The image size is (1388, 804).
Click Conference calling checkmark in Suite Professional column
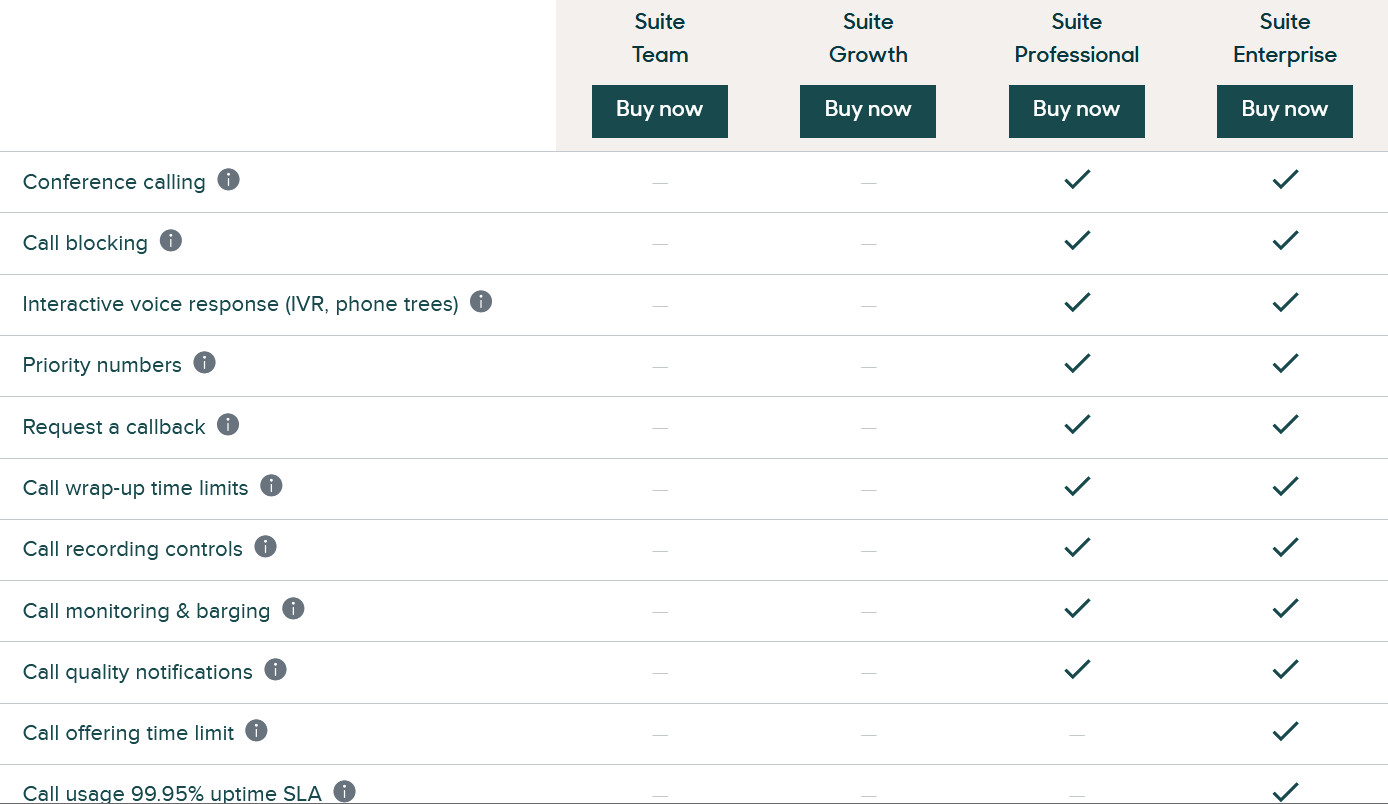1077,180
